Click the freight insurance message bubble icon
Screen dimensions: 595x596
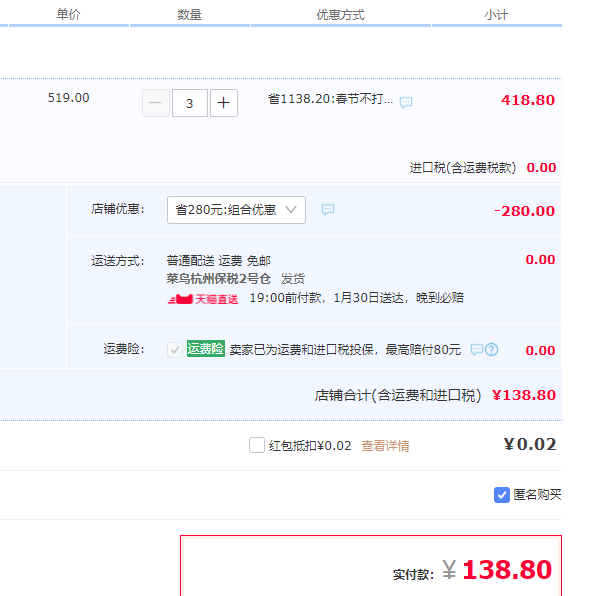point(477,349)
